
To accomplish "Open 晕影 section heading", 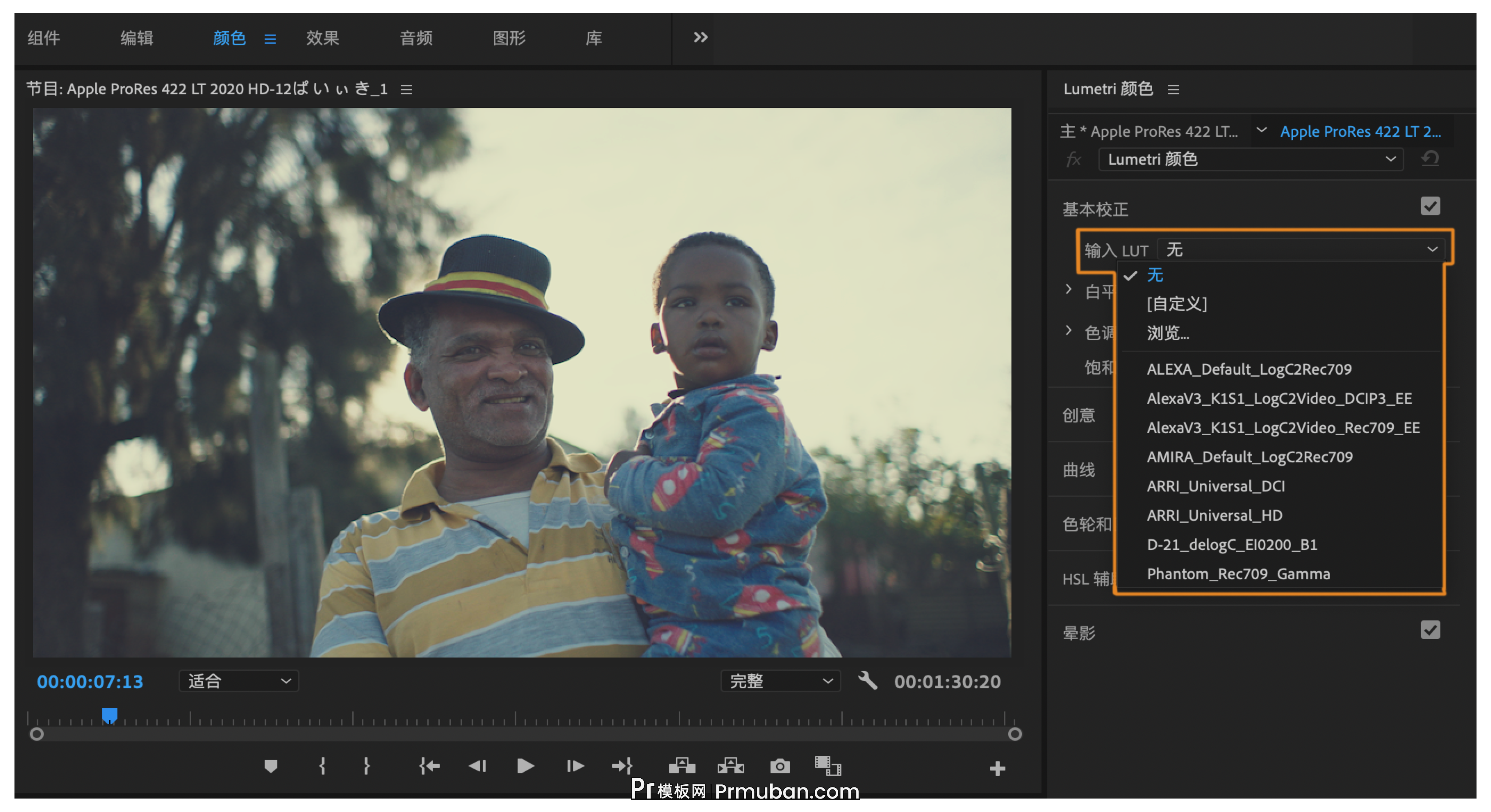I will [x=1079, y=633].
